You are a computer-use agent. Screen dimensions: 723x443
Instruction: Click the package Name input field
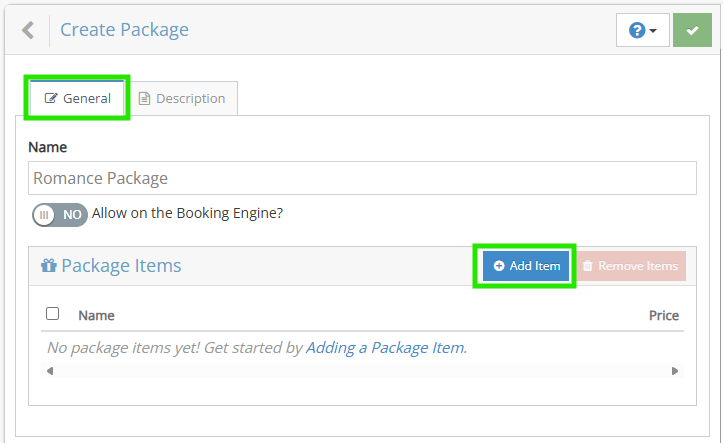pyautogui.click(x=362, y=178)
